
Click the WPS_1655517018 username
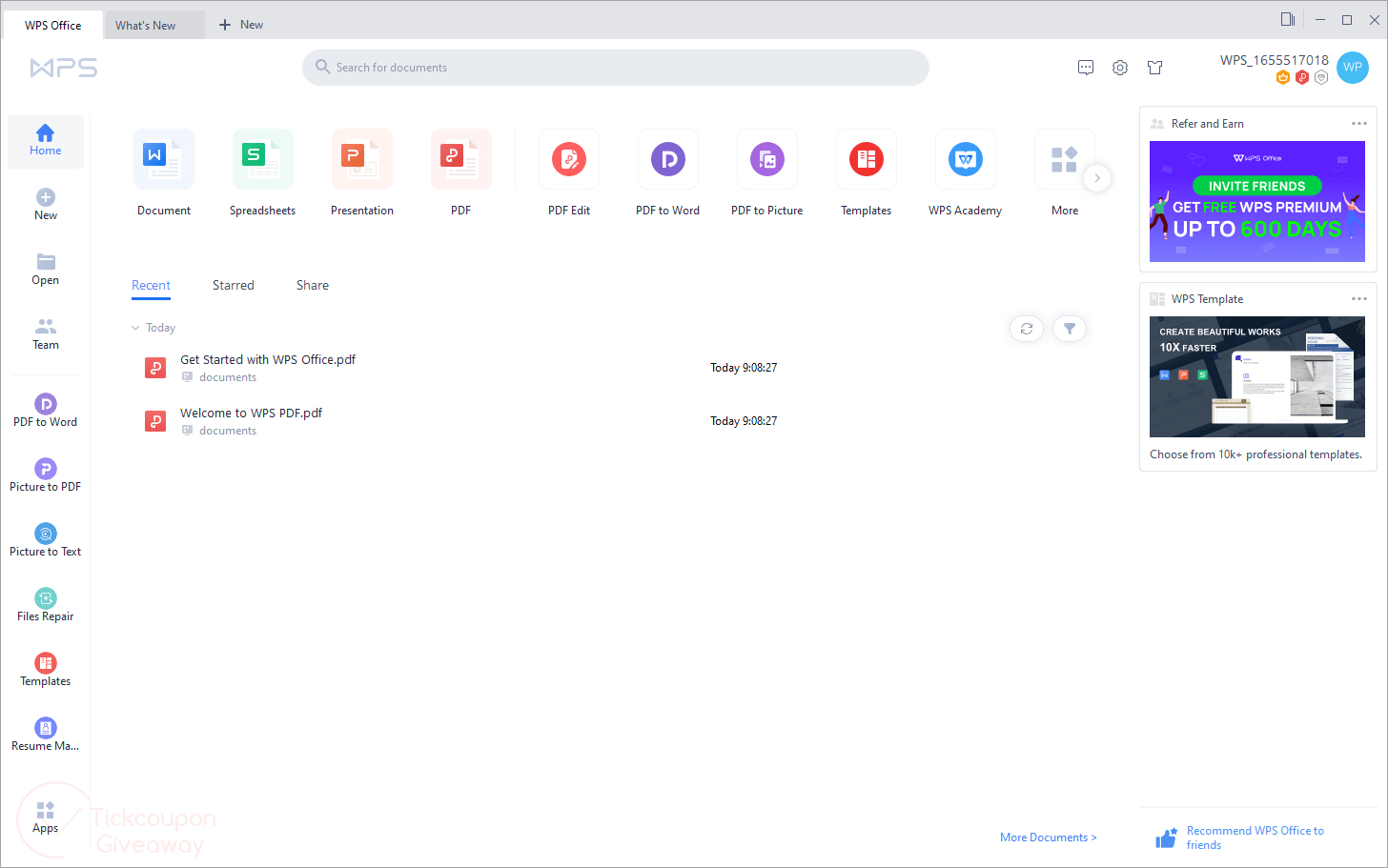(1275, 60)
